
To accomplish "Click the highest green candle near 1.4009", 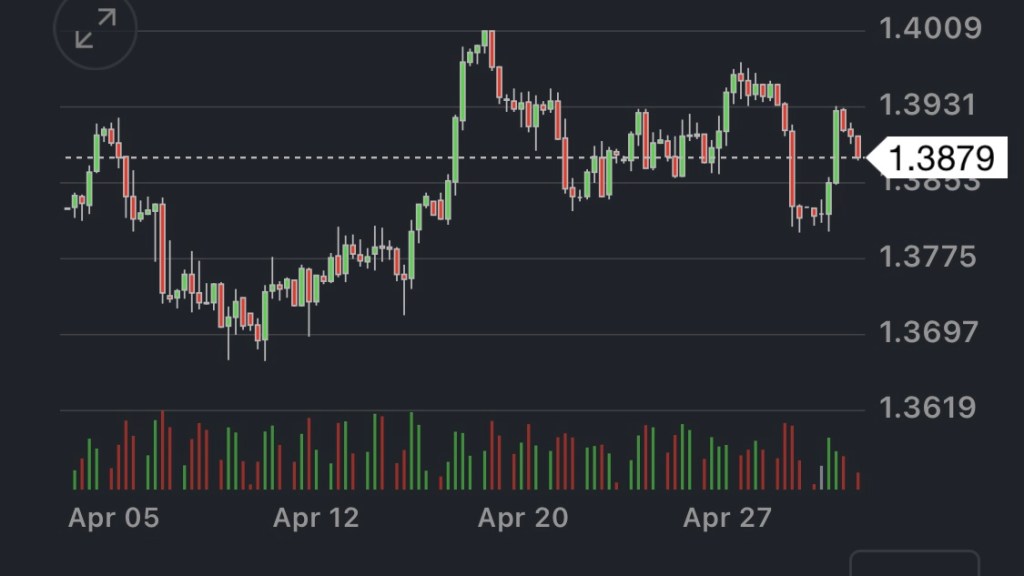I will coord(486,38).
